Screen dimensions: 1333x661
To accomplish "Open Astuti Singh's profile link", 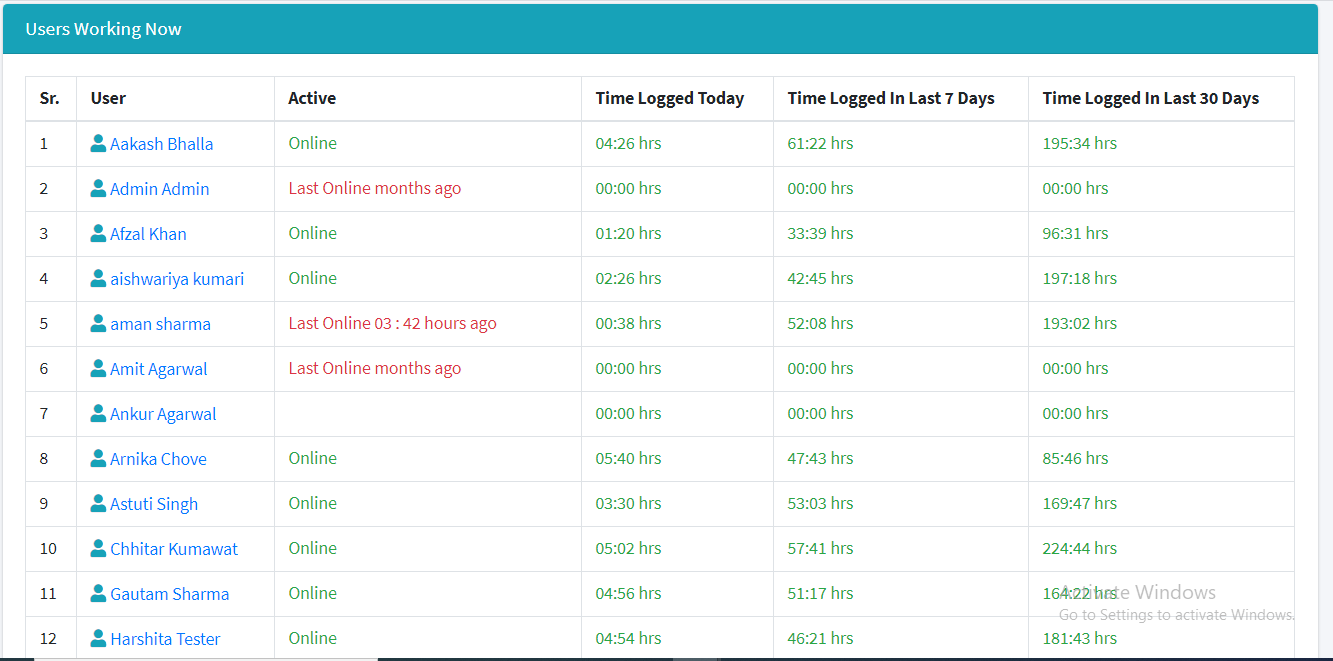I will (153, 504).
